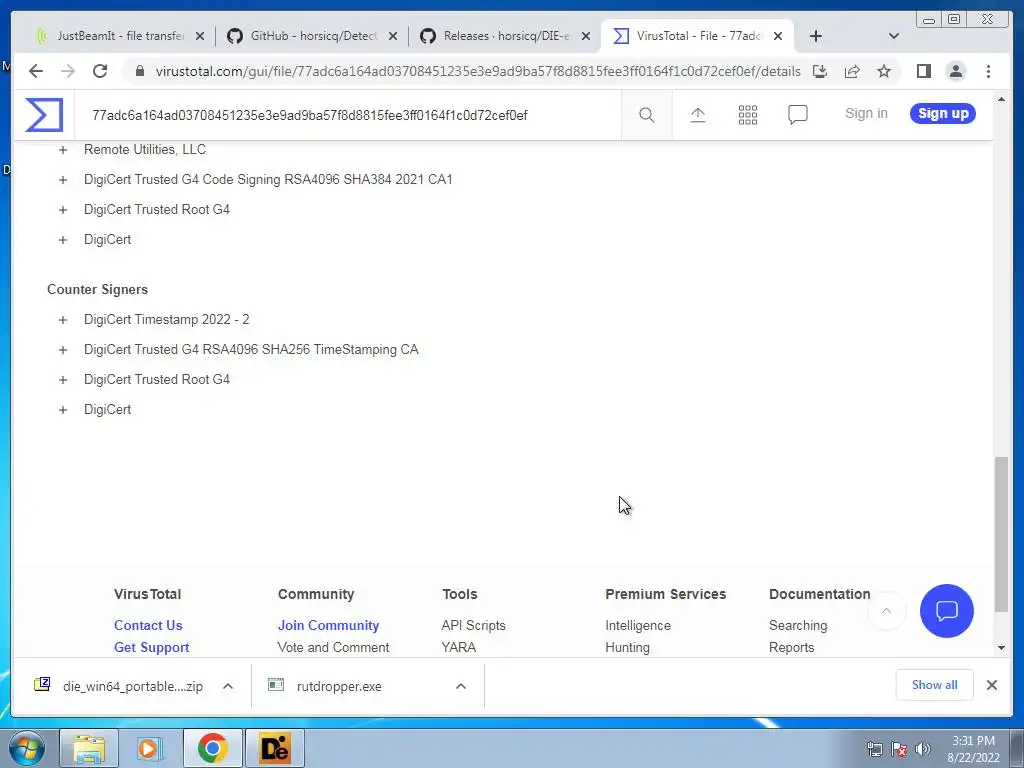Image resolution: width=1024 pixels, height=768 pixels.
Task: Click the share page icon
Action: 852,71
